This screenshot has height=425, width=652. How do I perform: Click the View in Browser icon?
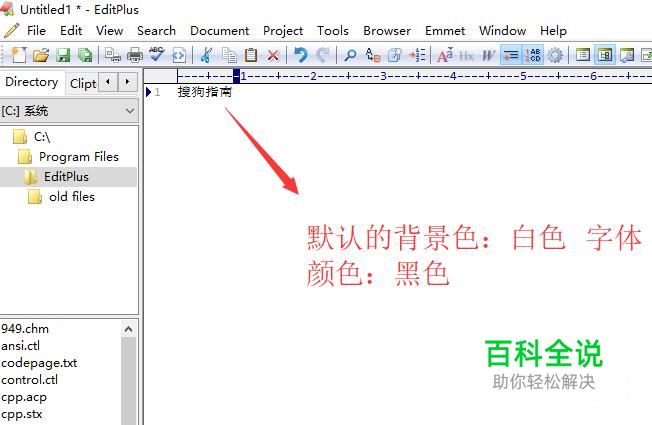click(x=179, y=55)
